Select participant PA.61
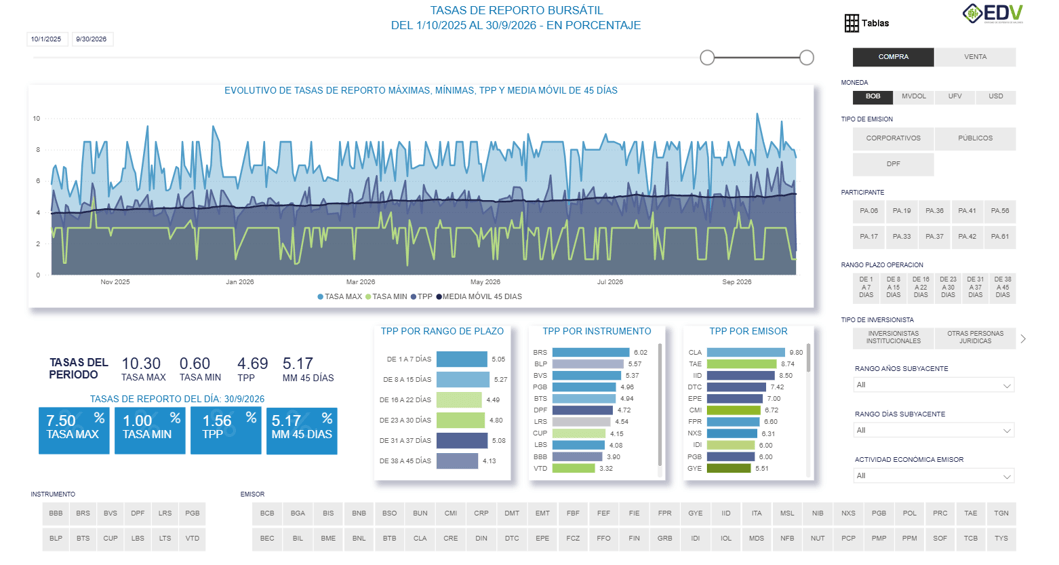 pos(1000,237)
